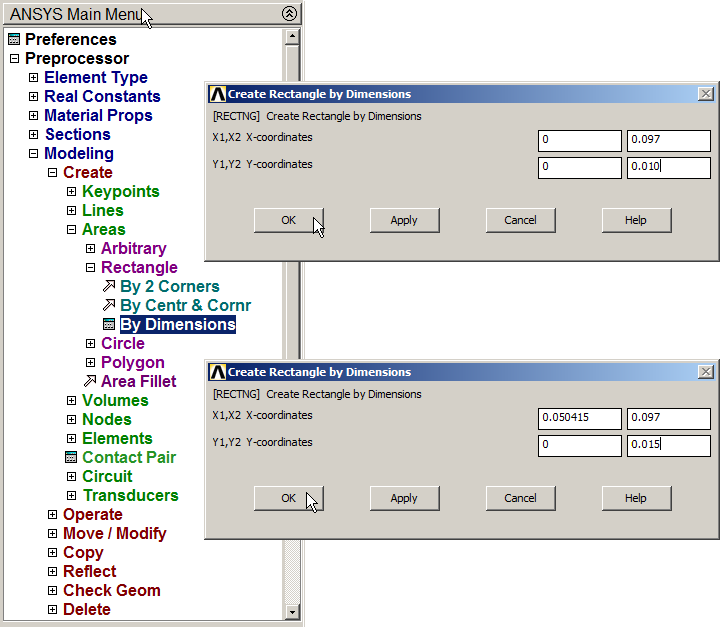Click Cancel in the lower rectangle dialog
Viewport: 720px width, 627px height.
click(x=520, y=498)
